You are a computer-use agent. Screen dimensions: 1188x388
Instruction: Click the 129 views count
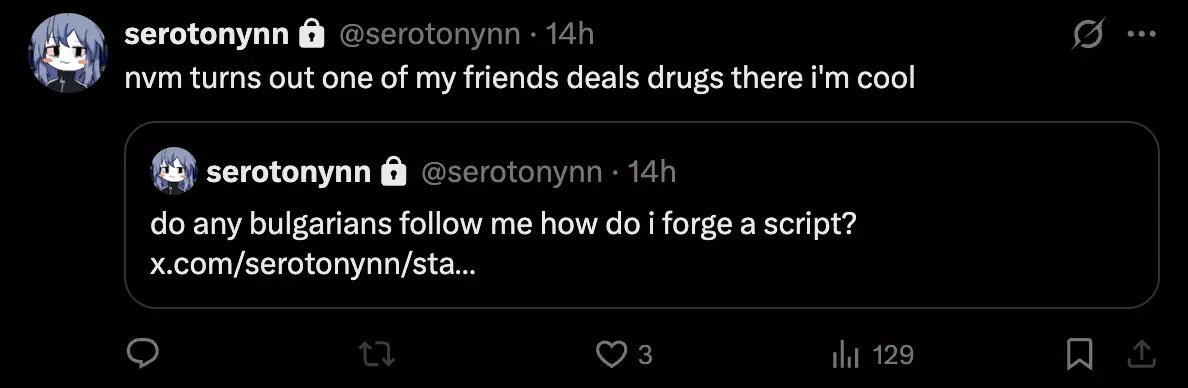click(893, 355)
